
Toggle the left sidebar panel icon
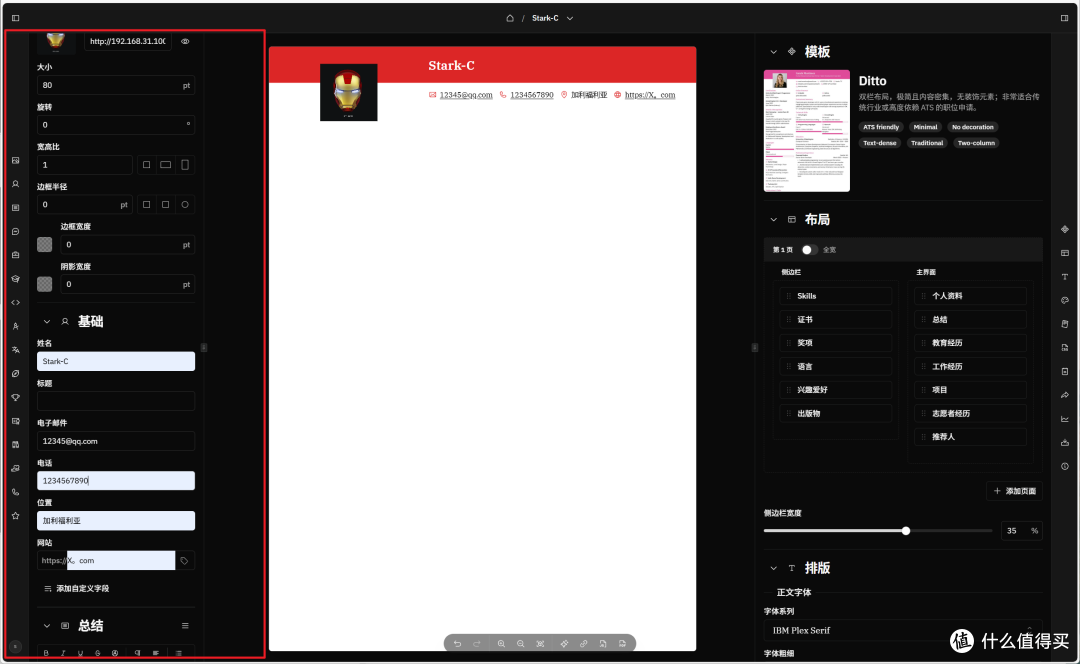click(15, 18)
